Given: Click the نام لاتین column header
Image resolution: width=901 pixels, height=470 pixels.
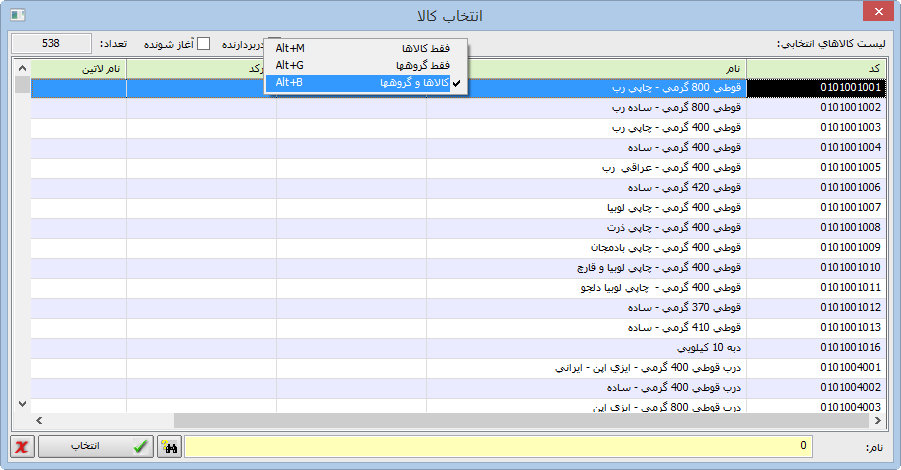Looking at the screenshot, I should pos(79,69).
